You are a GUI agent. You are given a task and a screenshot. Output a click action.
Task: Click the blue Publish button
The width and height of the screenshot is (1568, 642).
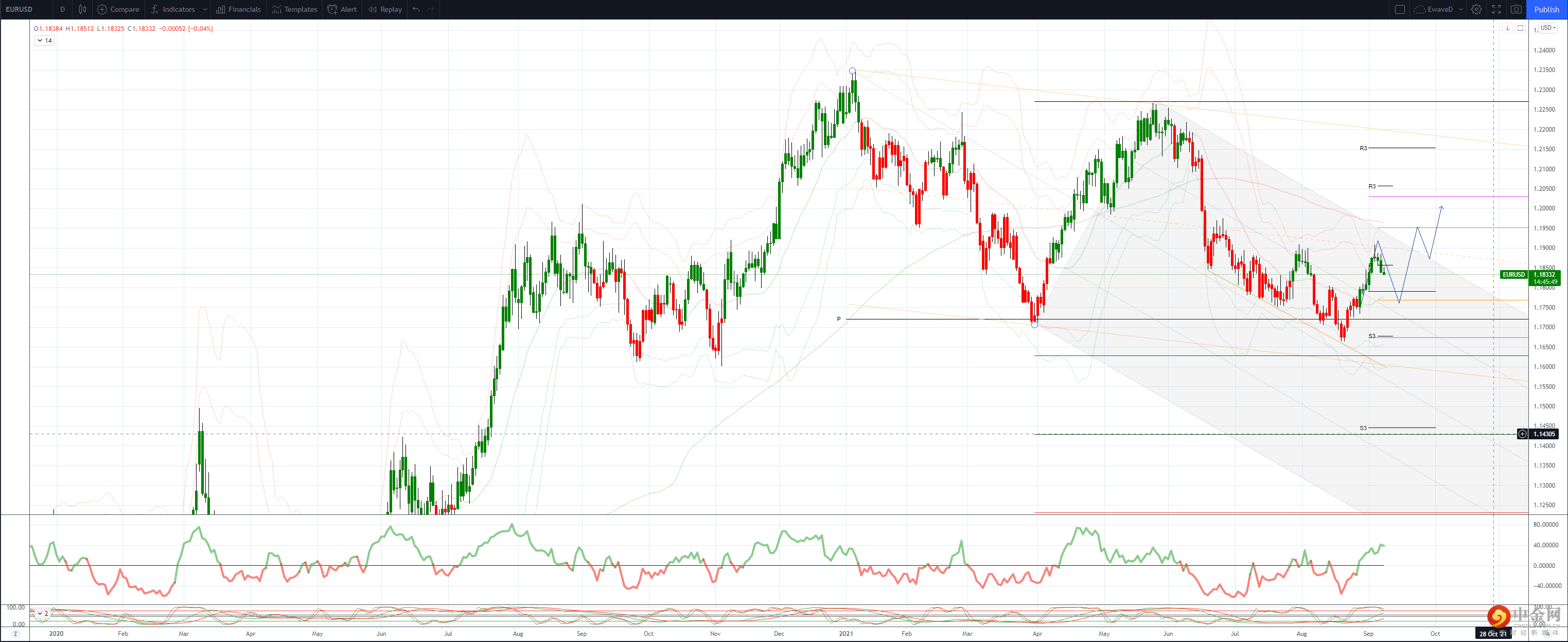tap(1546, 9)
